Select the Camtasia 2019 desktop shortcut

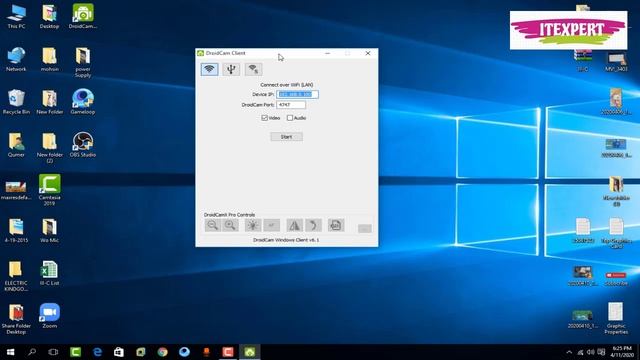pyautogui.click(x=49, y=190)
